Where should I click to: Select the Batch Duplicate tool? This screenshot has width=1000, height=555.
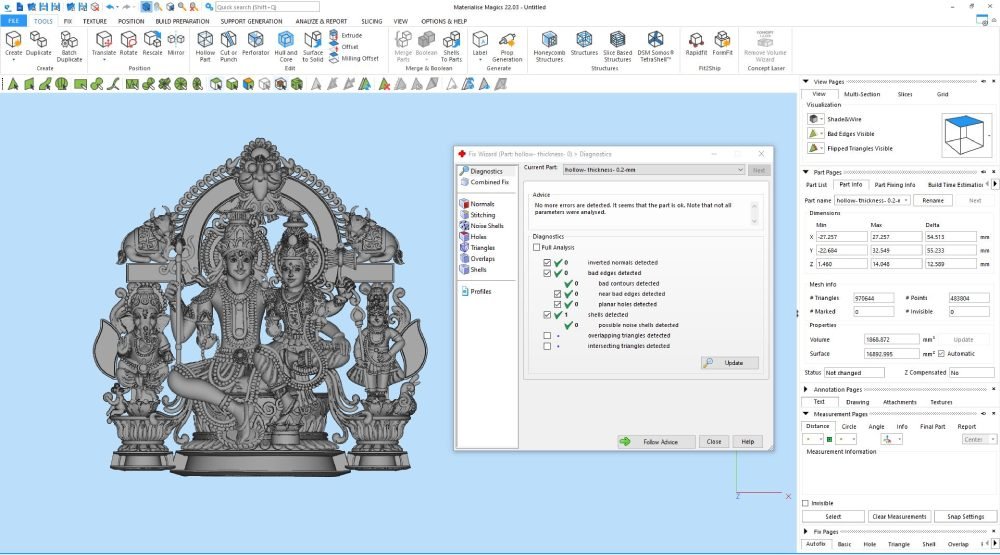[69, 47]
